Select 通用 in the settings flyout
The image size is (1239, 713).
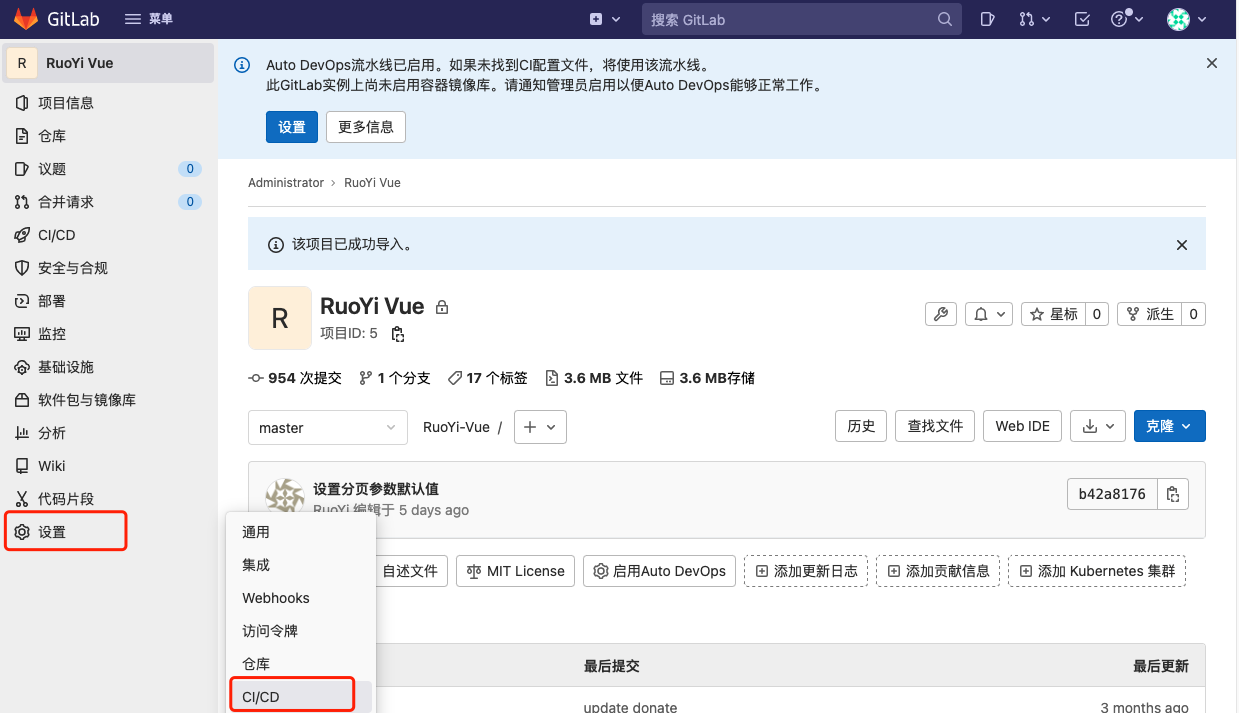pos(300,532)
